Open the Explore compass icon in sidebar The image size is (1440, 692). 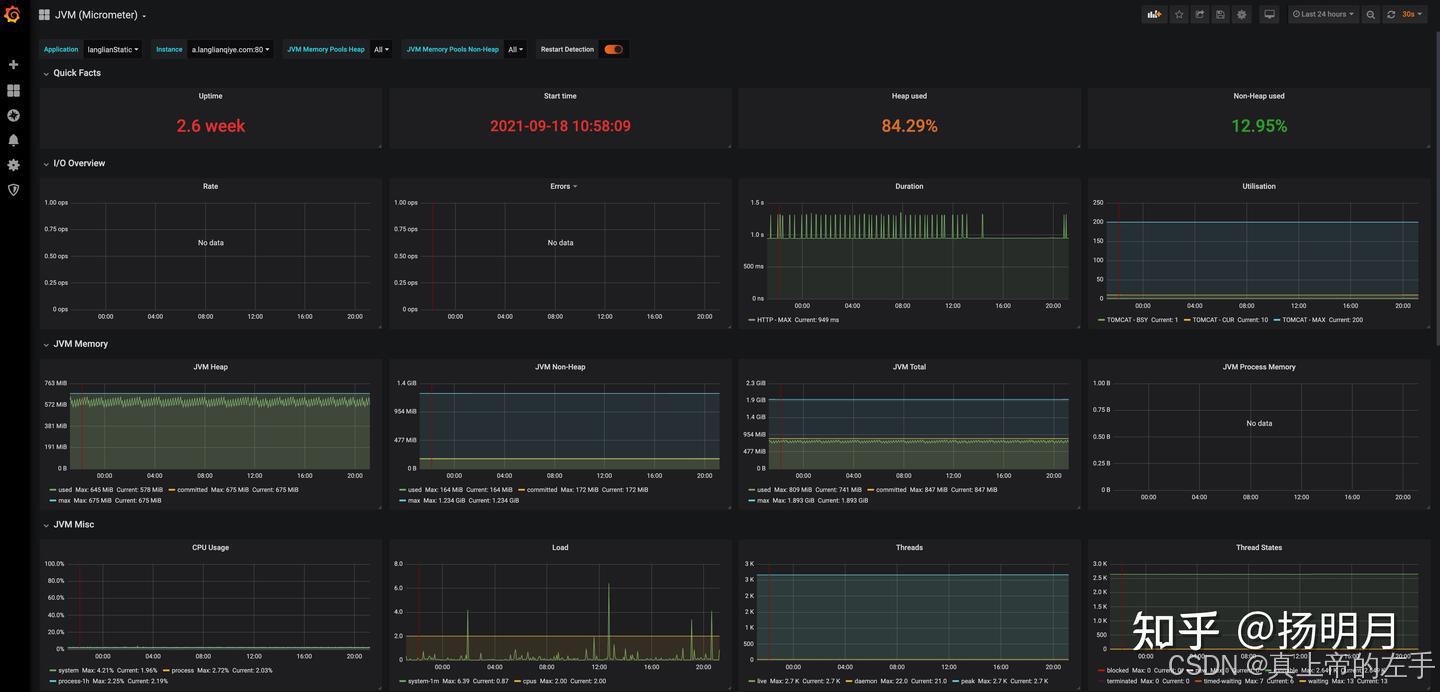[x=13, y=115]
